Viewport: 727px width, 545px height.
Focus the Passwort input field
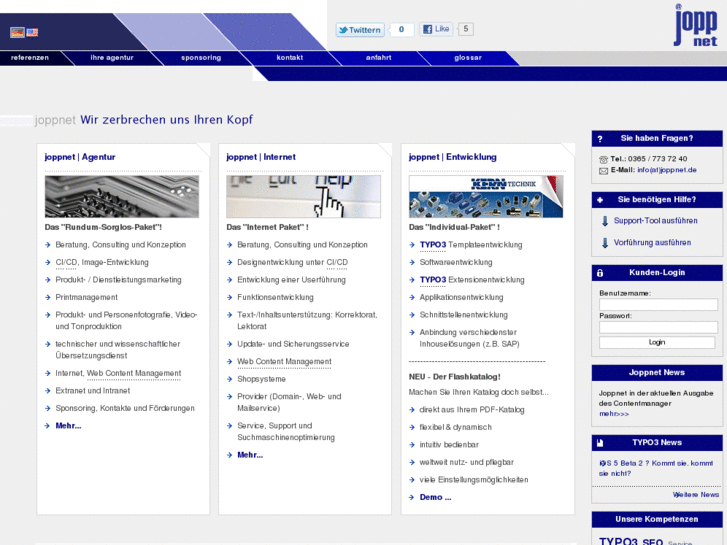(658, 327)
